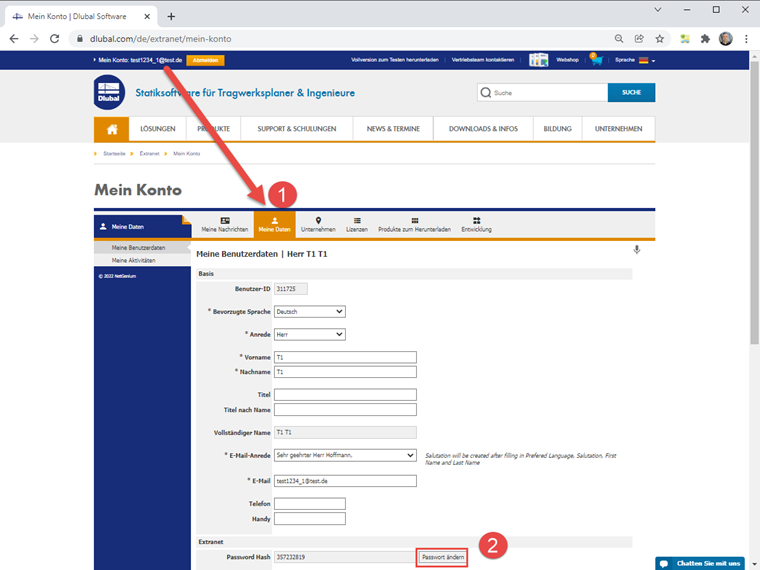This screenshot has width=760, height=570.
Task: Click the Meine Daten sidebar header
Action: (142, 227)
